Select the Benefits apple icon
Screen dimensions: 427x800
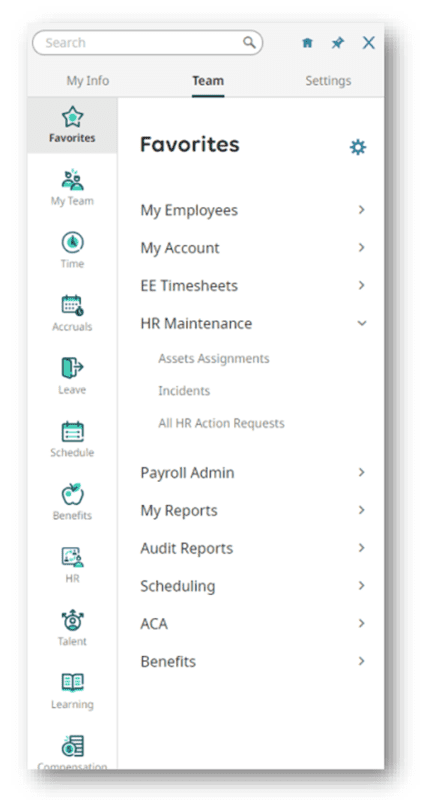pyautogui.click(x=72, y=493)
